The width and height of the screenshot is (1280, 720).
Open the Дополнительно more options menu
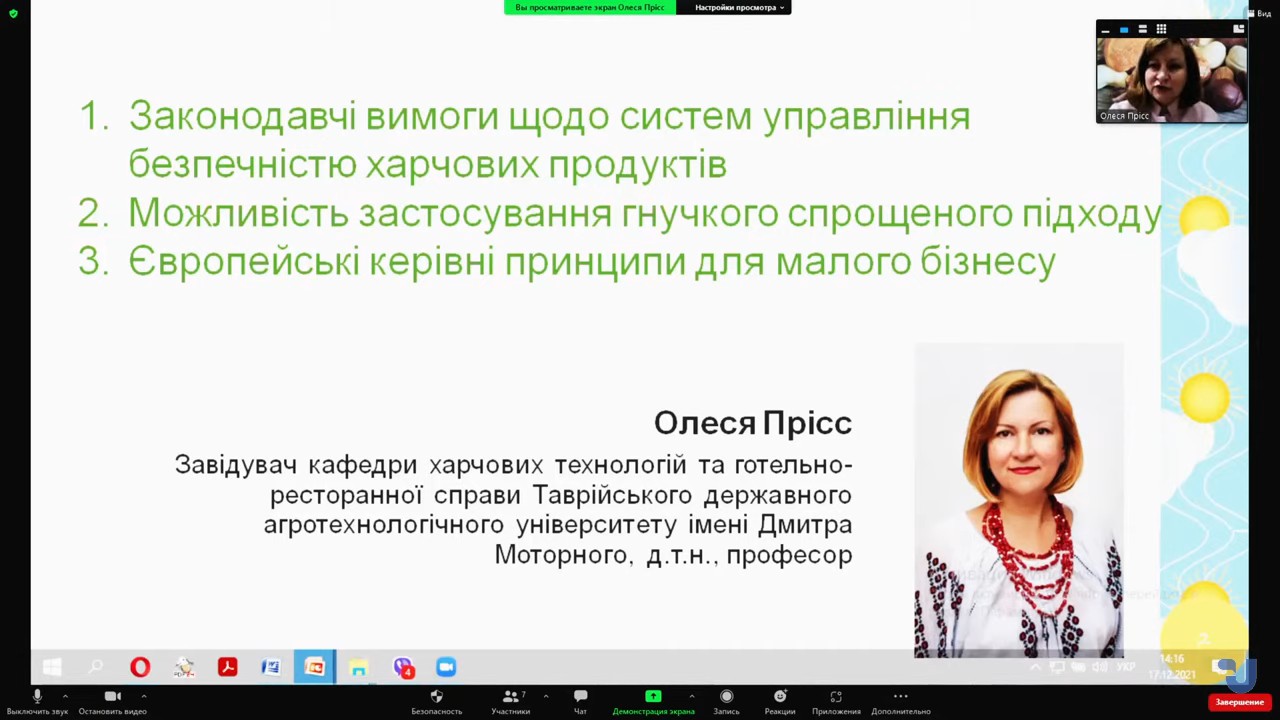pyautogui.click(x=901, y=702)
